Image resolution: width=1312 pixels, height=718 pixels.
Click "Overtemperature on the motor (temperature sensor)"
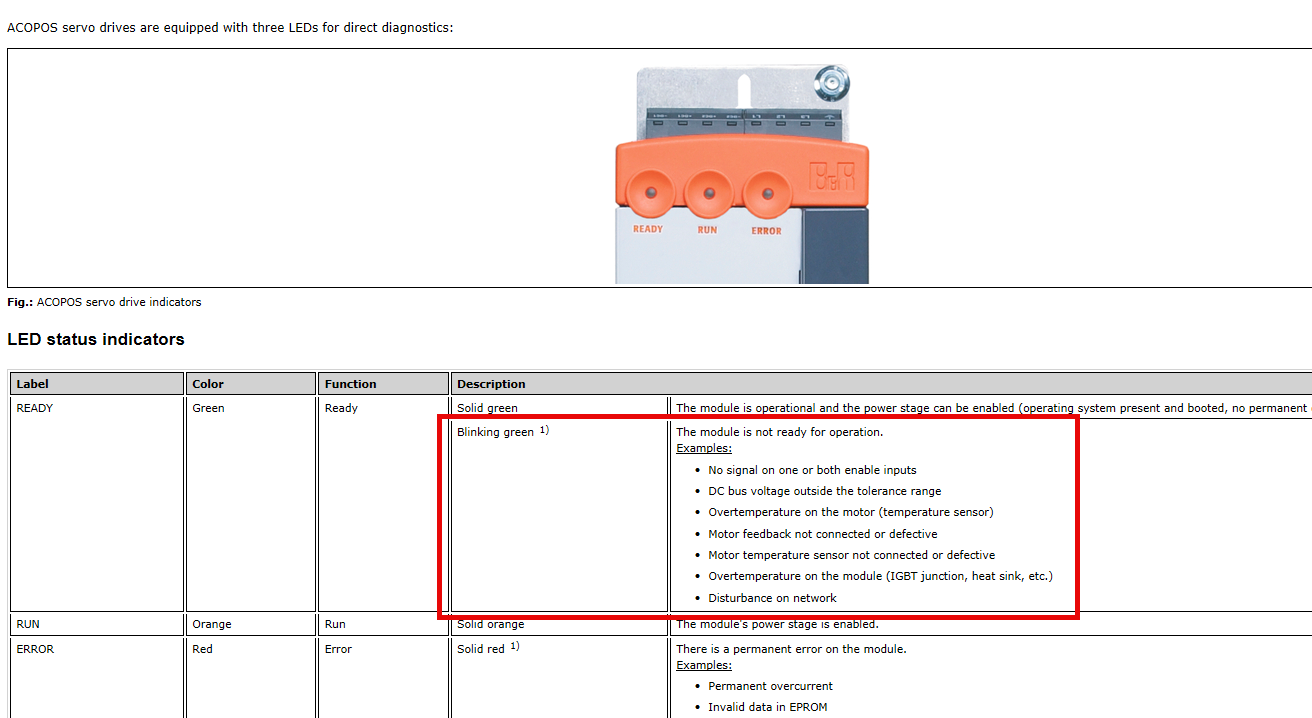(x=851, y=512)
